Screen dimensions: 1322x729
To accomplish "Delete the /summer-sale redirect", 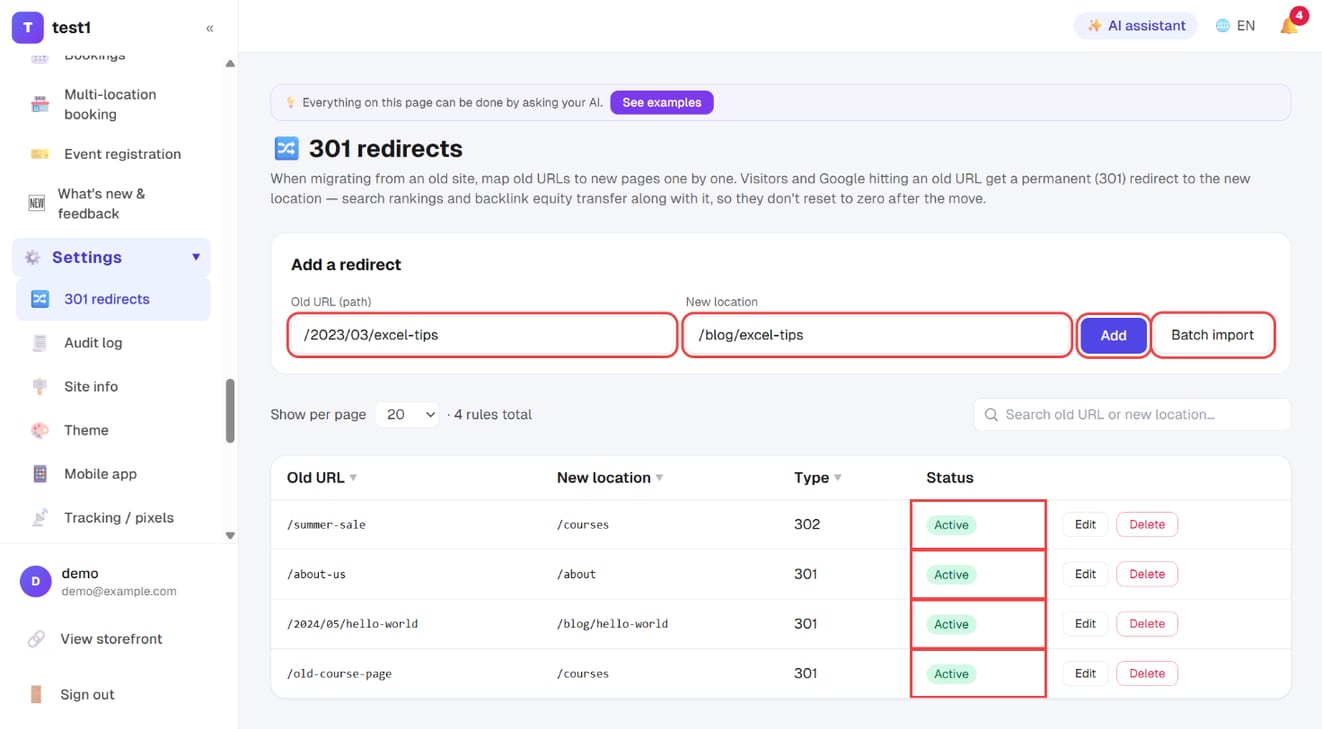I will click(1147, 524).
